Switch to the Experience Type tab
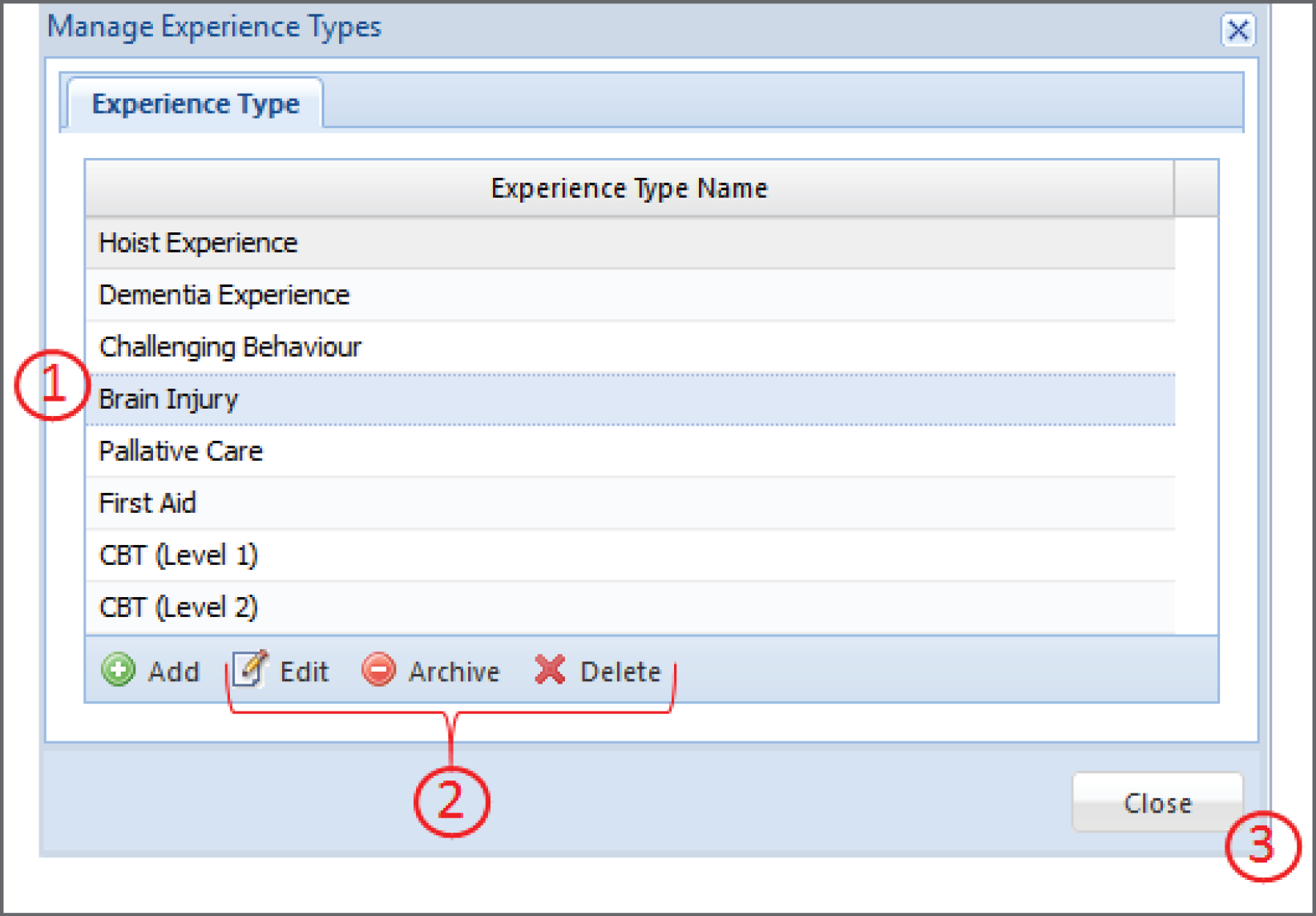 [196, 103]
